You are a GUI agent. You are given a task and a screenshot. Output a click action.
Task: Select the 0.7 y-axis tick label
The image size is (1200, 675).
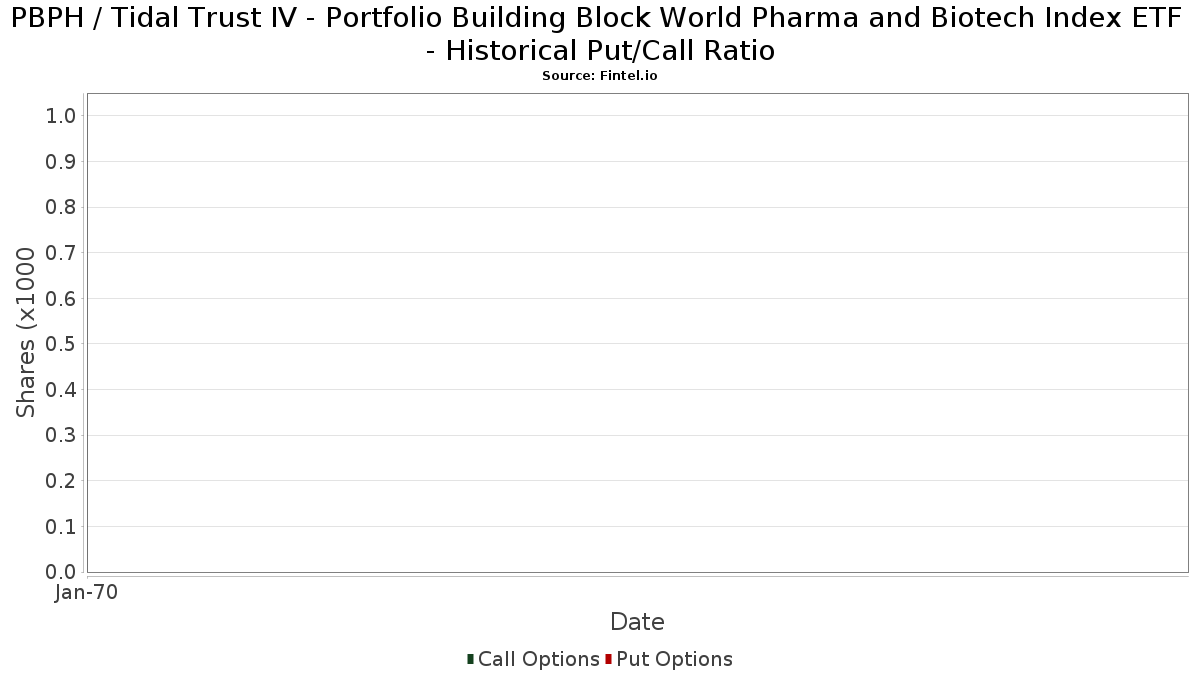[x=61, y=253]
